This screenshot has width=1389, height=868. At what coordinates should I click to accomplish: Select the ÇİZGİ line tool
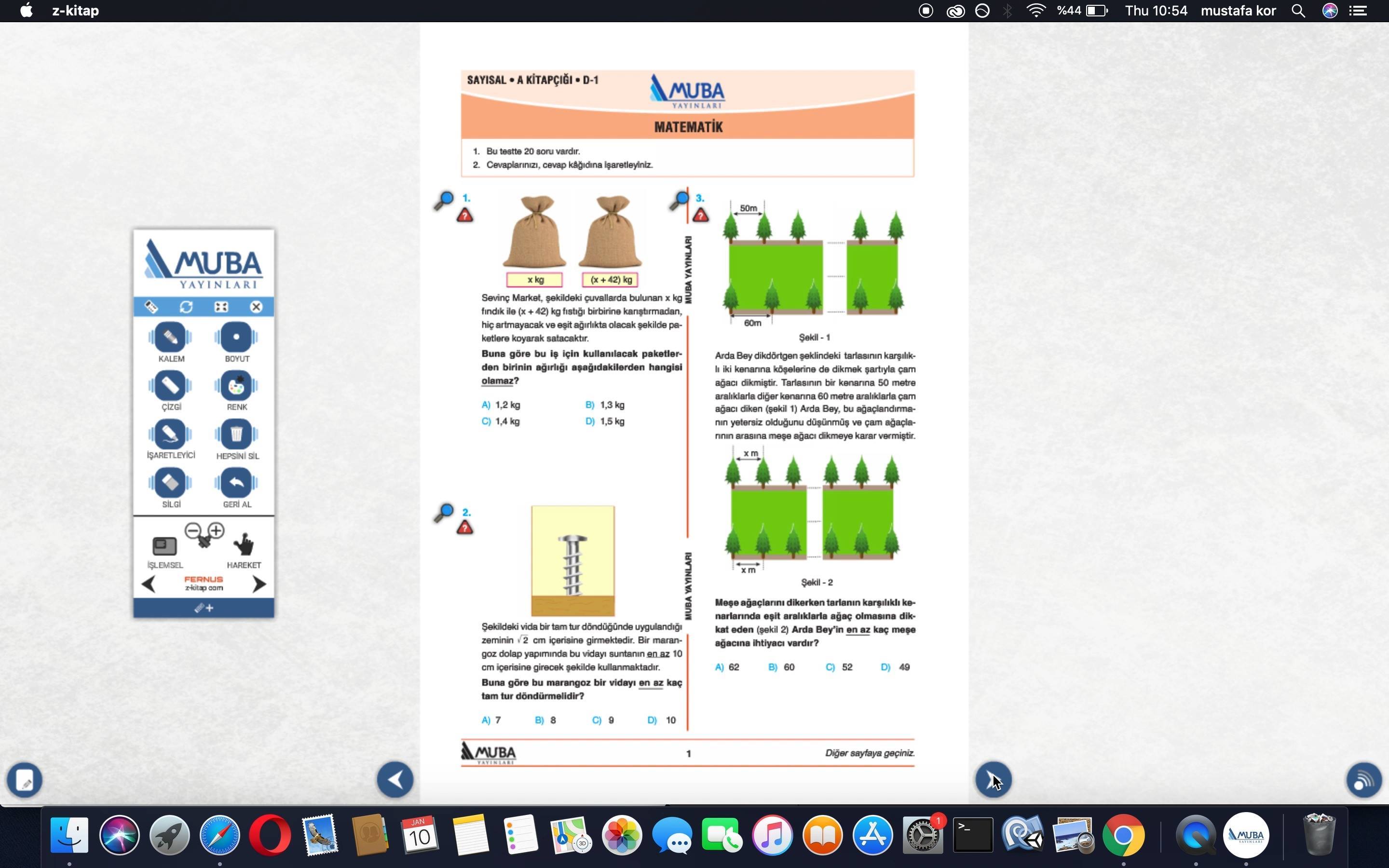[x=170, y=386]
